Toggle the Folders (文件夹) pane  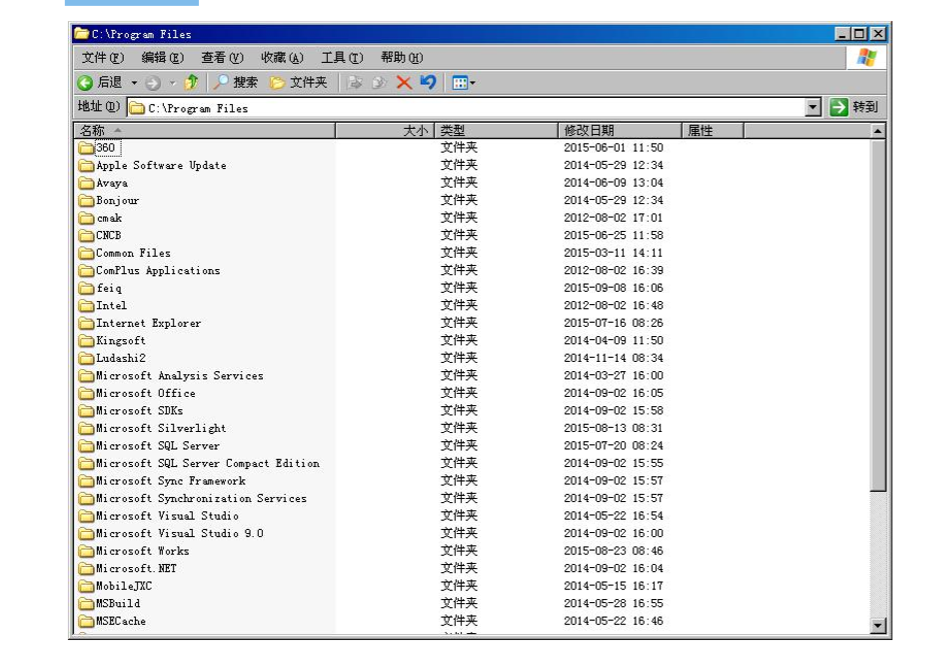(x=298, y=82)
